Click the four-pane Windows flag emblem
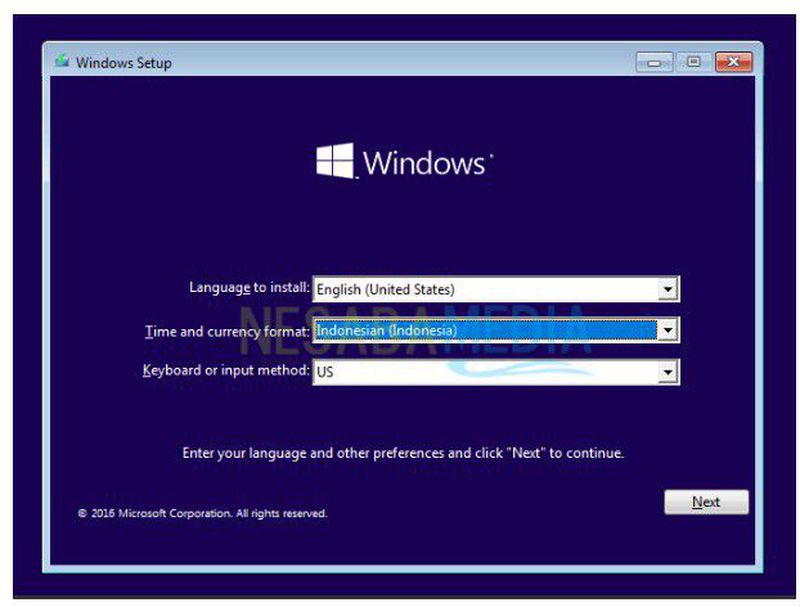Viewport: 800px width, 607px height. click(335, 160)
